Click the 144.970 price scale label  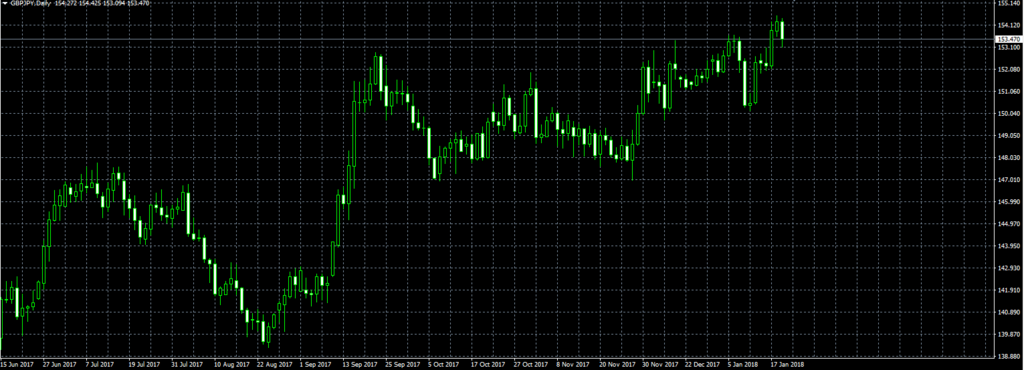[1009, 224]
